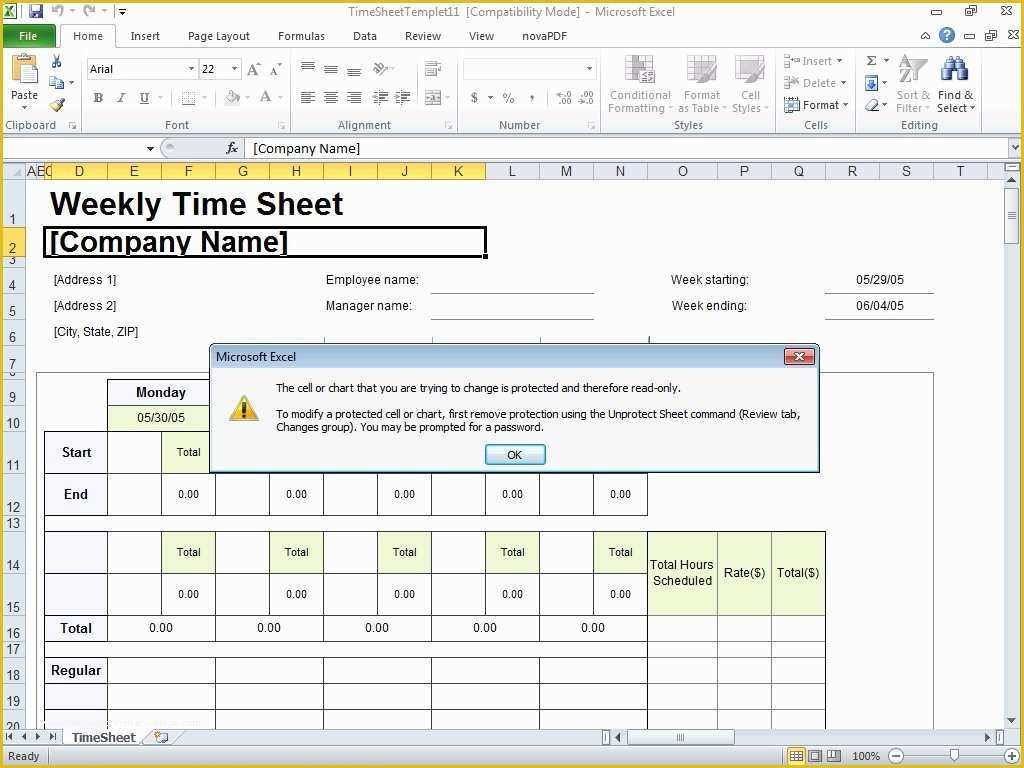Click the Merge & Center icon
Viewport: 1024px width, 768px height.
pyautogui.click(x=432, y=98)
